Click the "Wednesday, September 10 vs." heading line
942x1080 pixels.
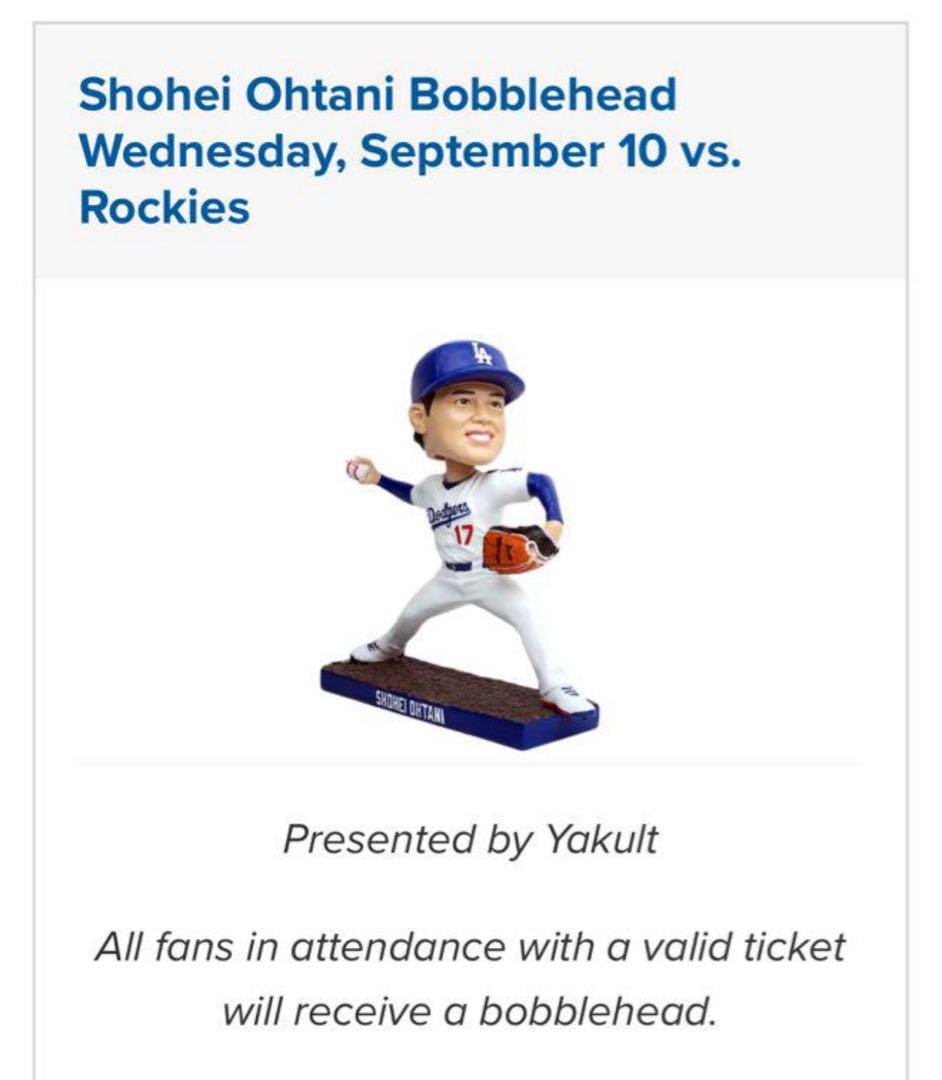coord(410,152)
